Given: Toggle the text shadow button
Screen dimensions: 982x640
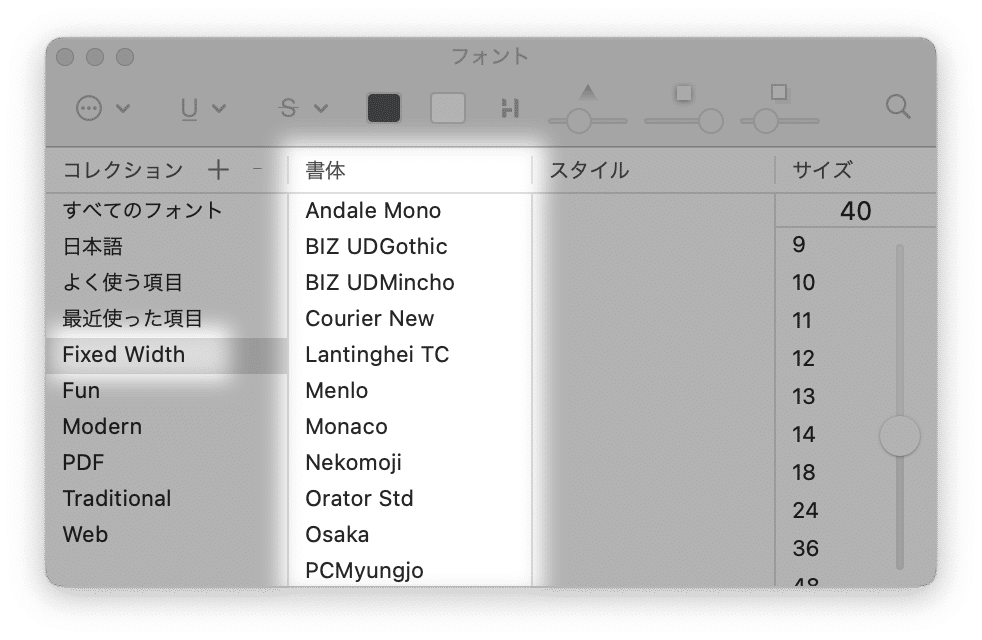Looking at the screenshot, I should [510, 108].
